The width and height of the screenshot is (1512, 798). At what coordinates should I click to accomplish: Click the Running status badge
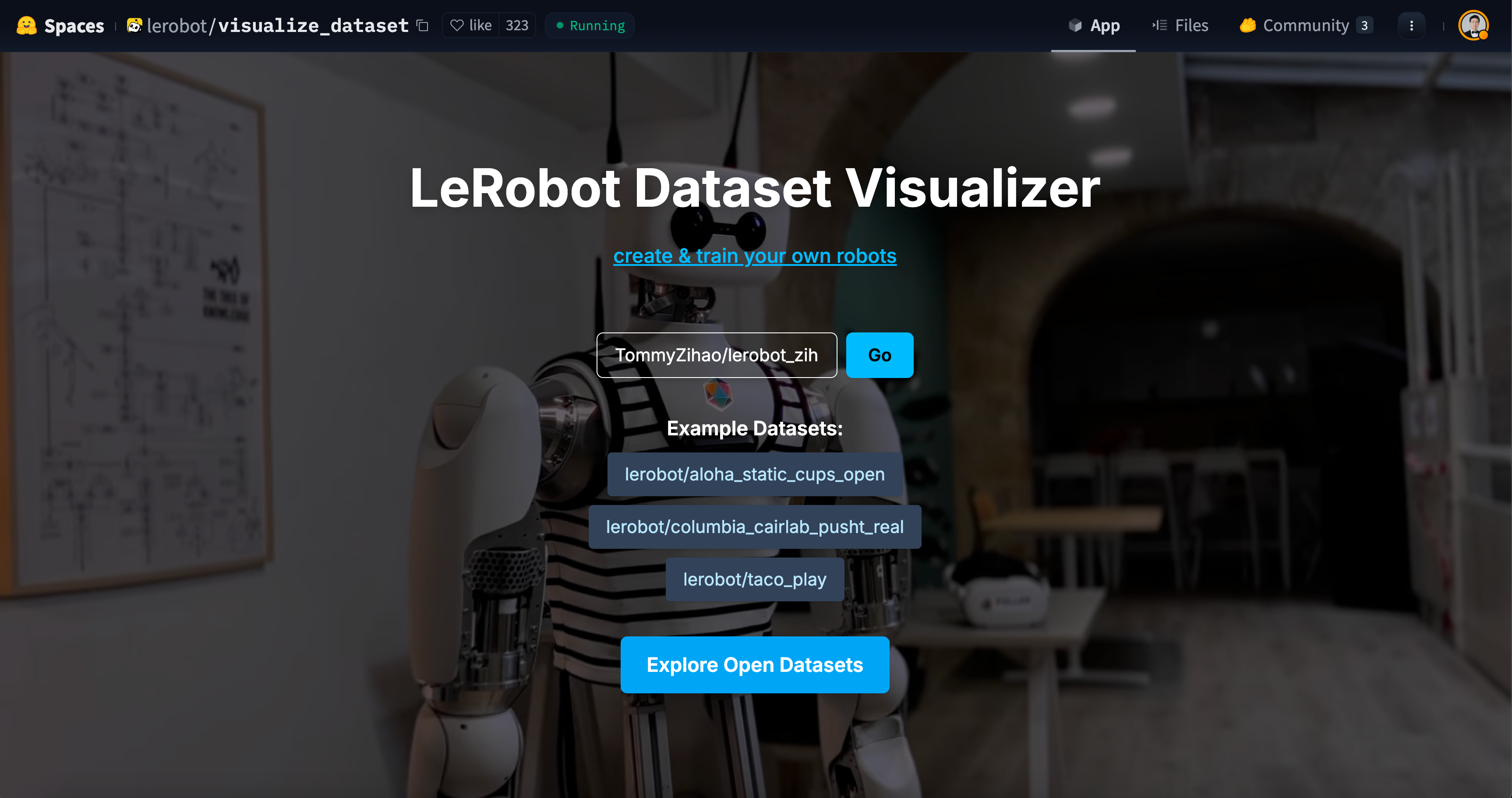590,25
